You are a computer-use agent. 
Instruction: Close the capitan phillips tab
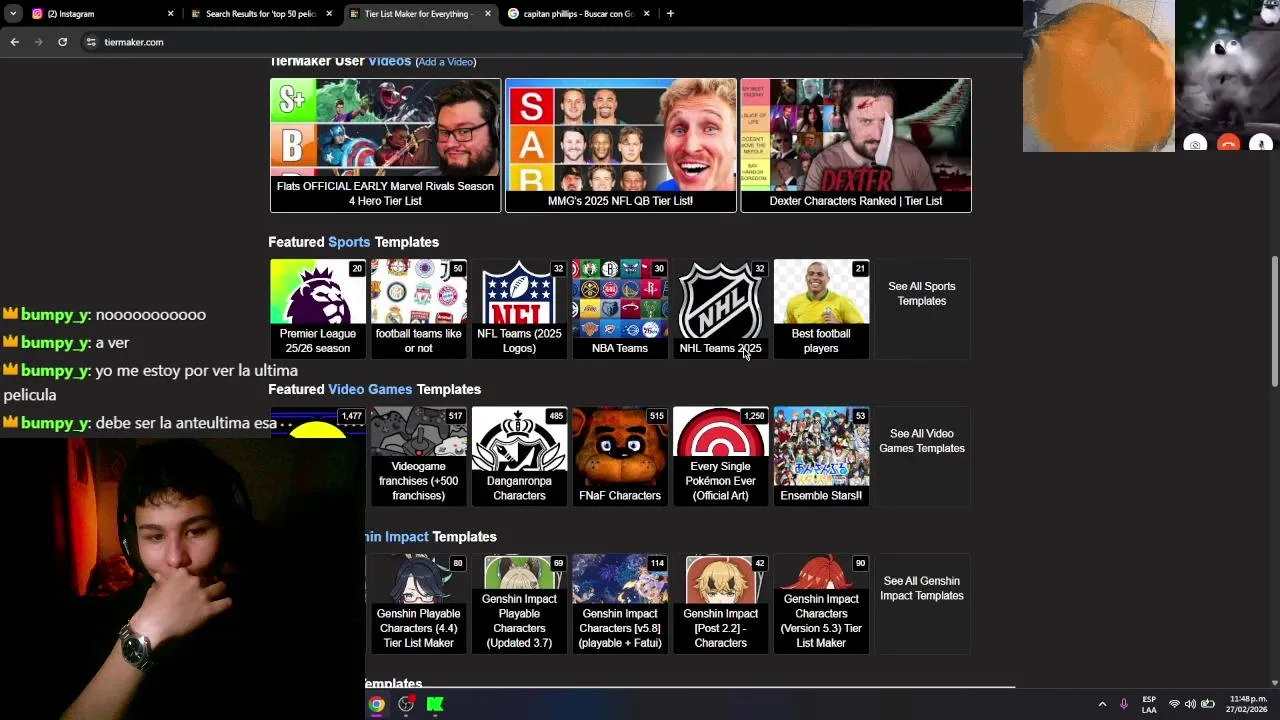[x=647, y=14]
